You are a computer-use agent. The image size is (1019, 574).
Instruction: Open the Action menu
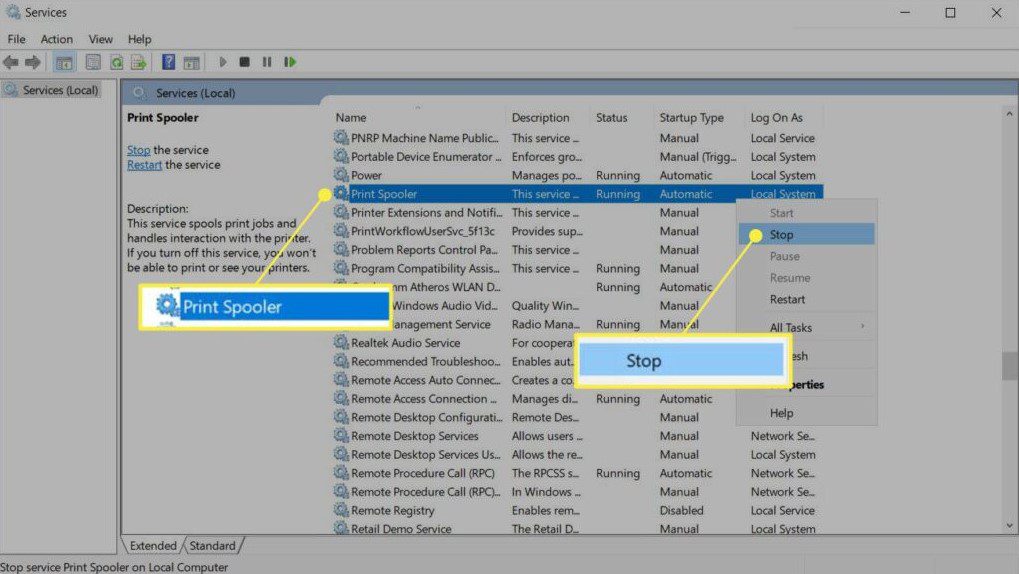[57, 39]
